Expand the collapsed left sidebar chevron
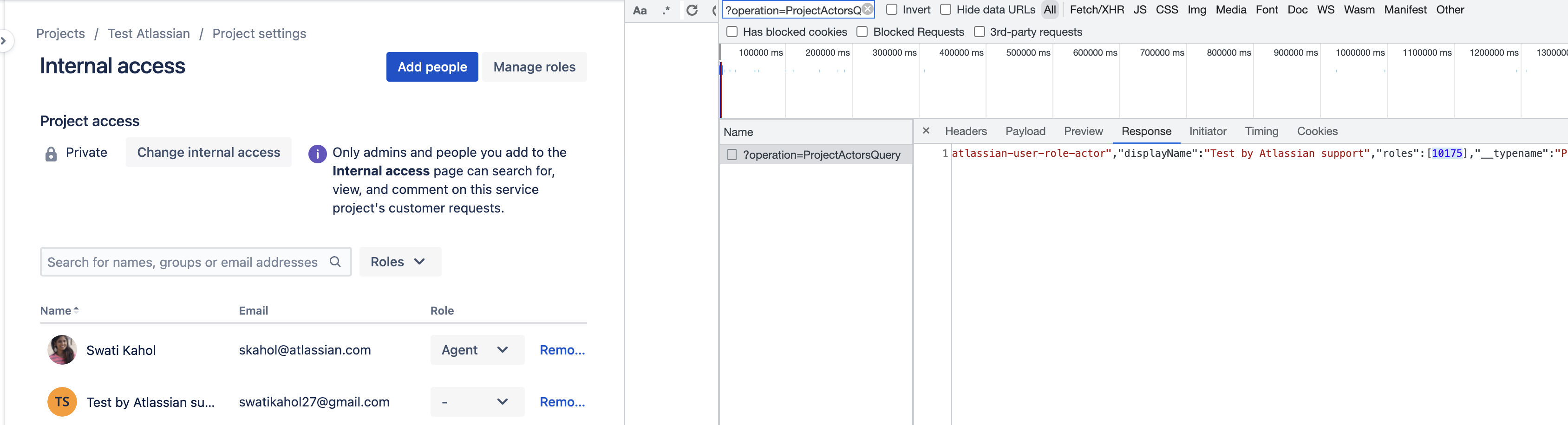The image size is (1568, 425). (4, 41)
